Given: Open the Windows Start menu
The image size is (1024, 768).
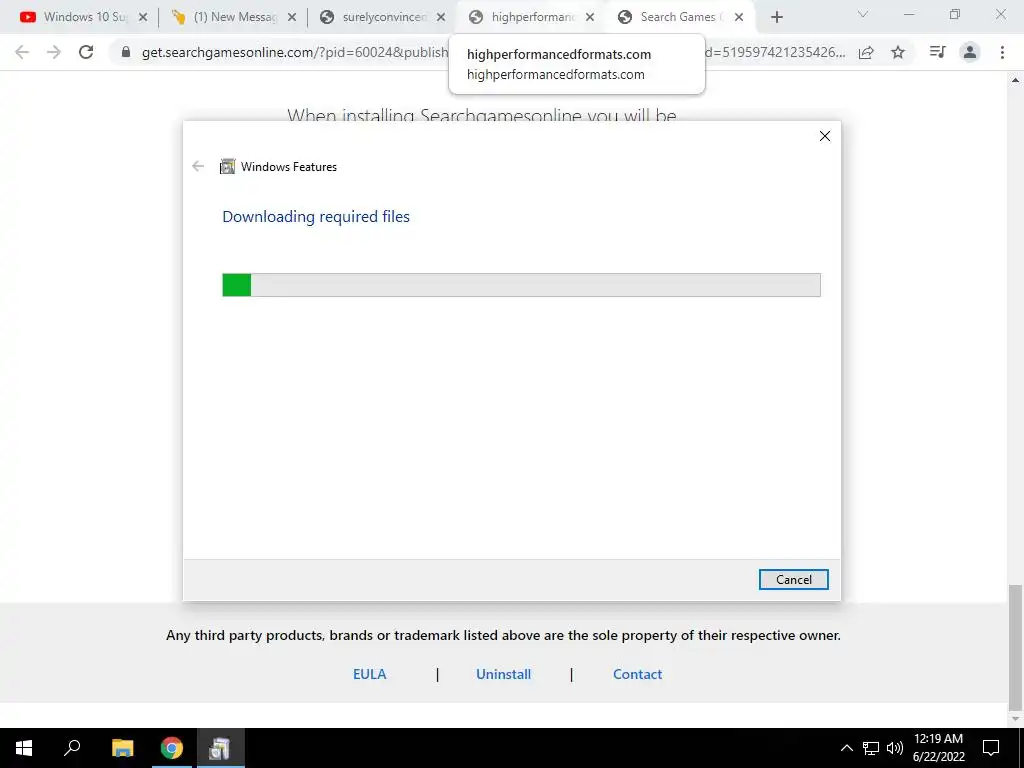Looking at the screenshot, I should point(24,748).
